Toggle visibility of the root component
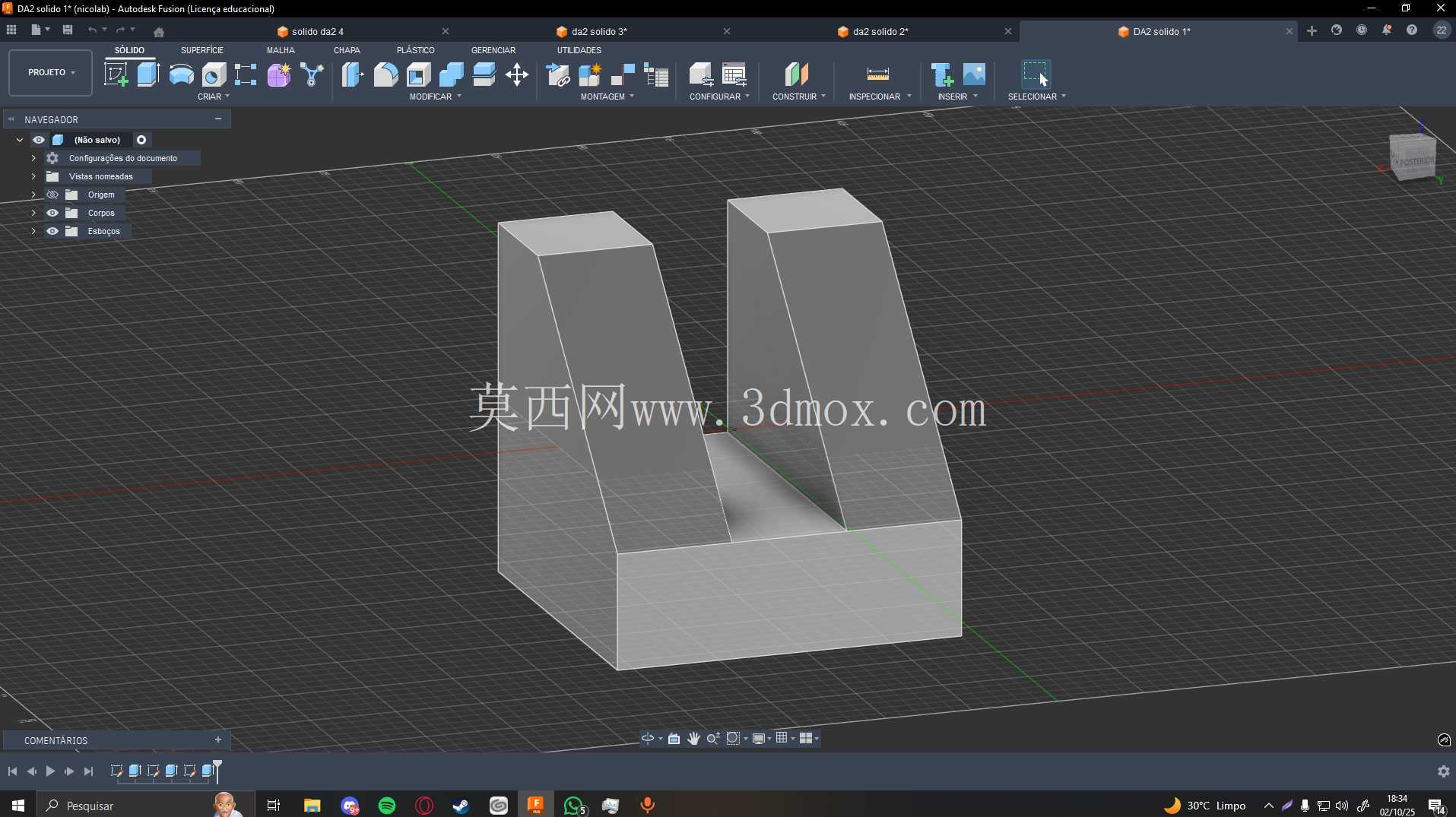Screen dimensions: 1456x817 38,140
